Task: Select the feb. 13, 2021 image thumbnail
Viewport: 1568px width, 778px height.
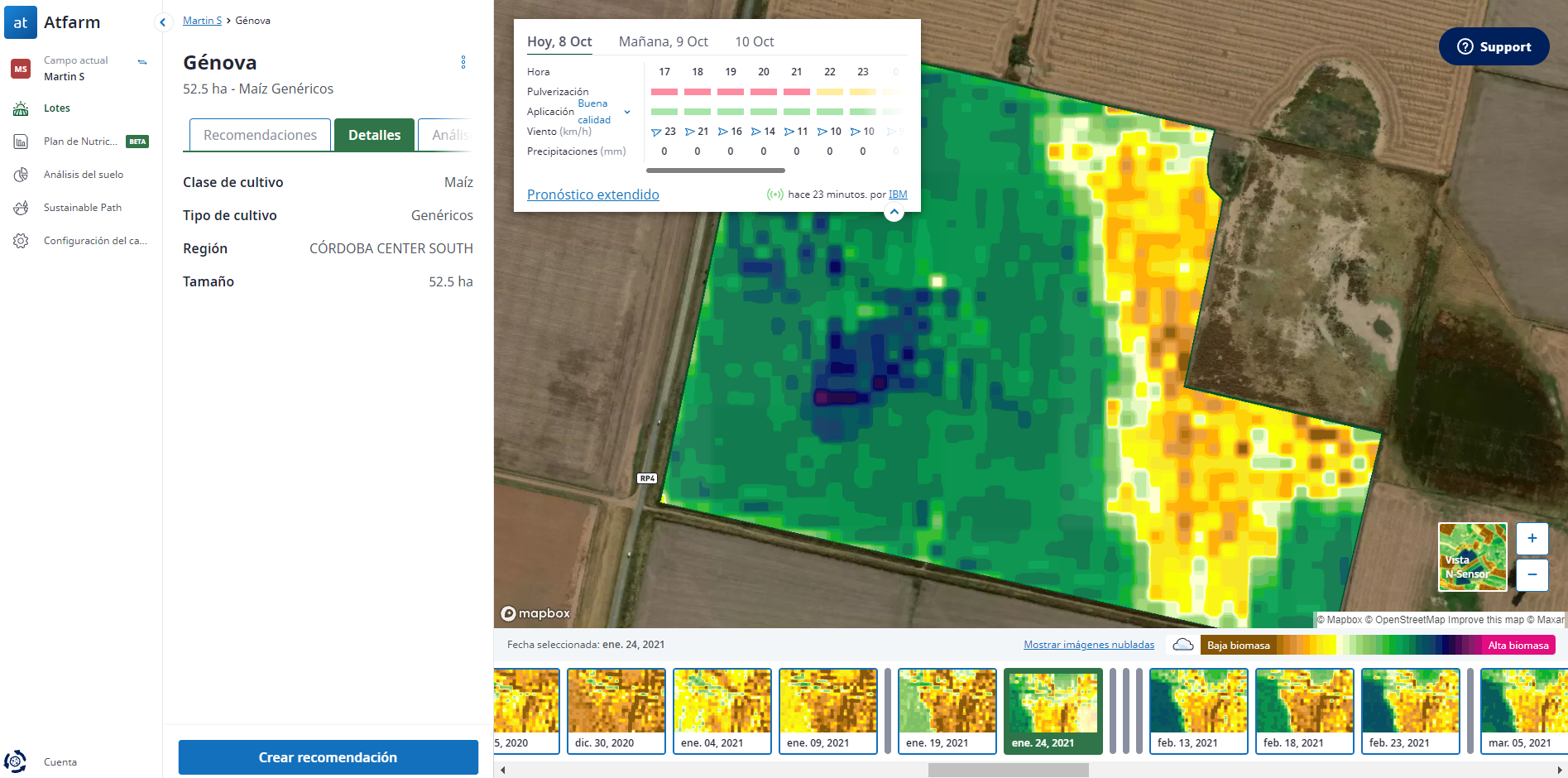Action: click(x=1198, y=711)
